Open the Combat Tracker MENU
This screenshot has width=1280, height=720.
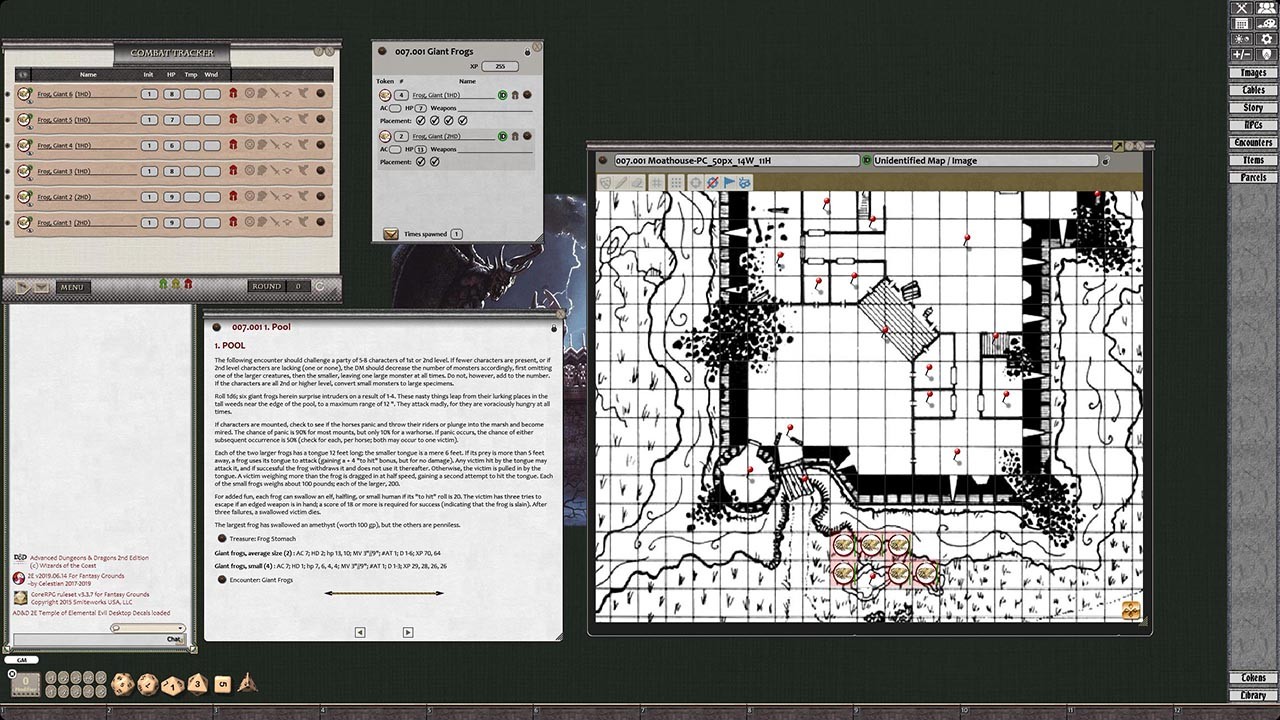(70, 287)
